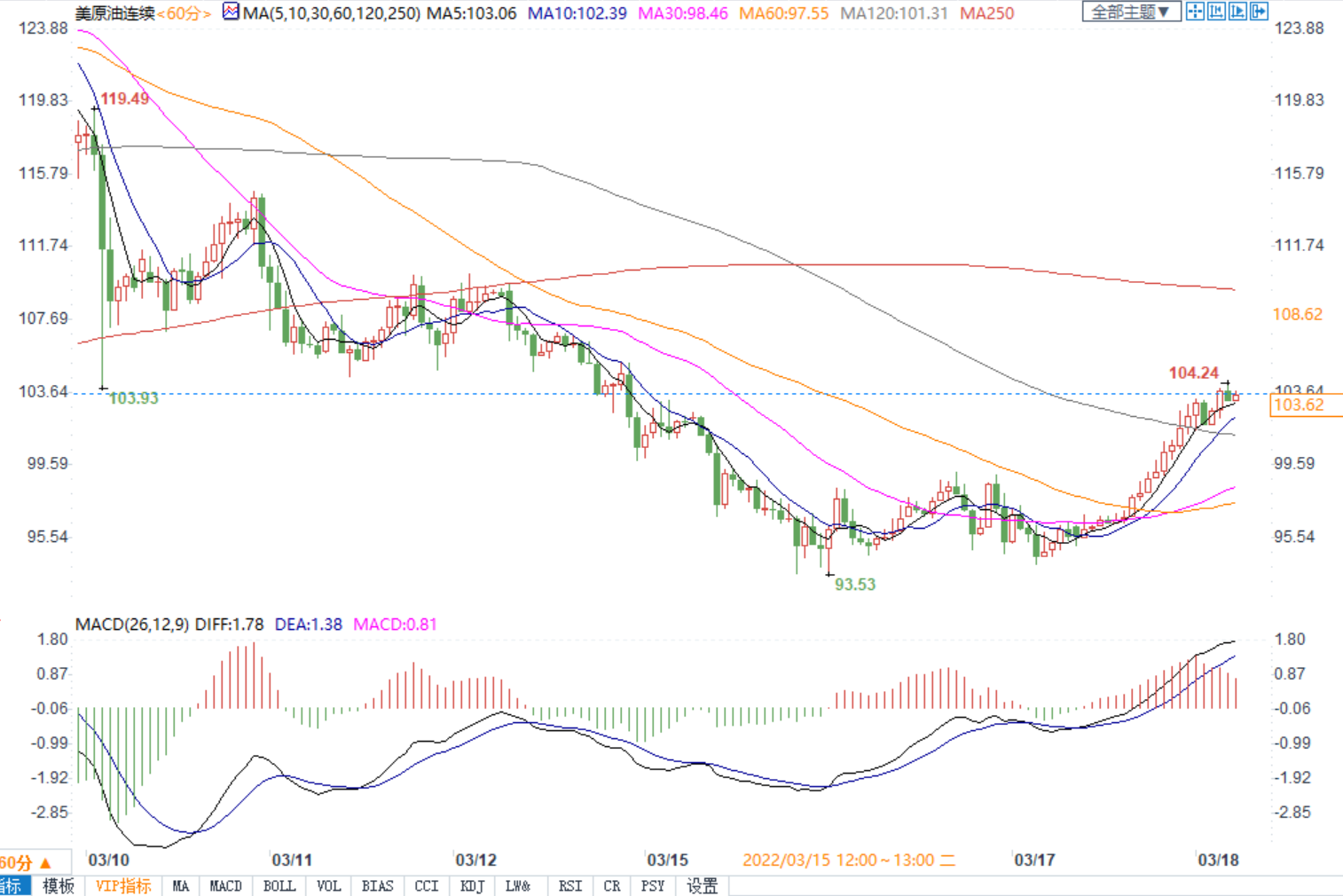Screen dimensions: 1343x896
Task: Click the exit arrow icon at top right
Action: coord(1259,12)
